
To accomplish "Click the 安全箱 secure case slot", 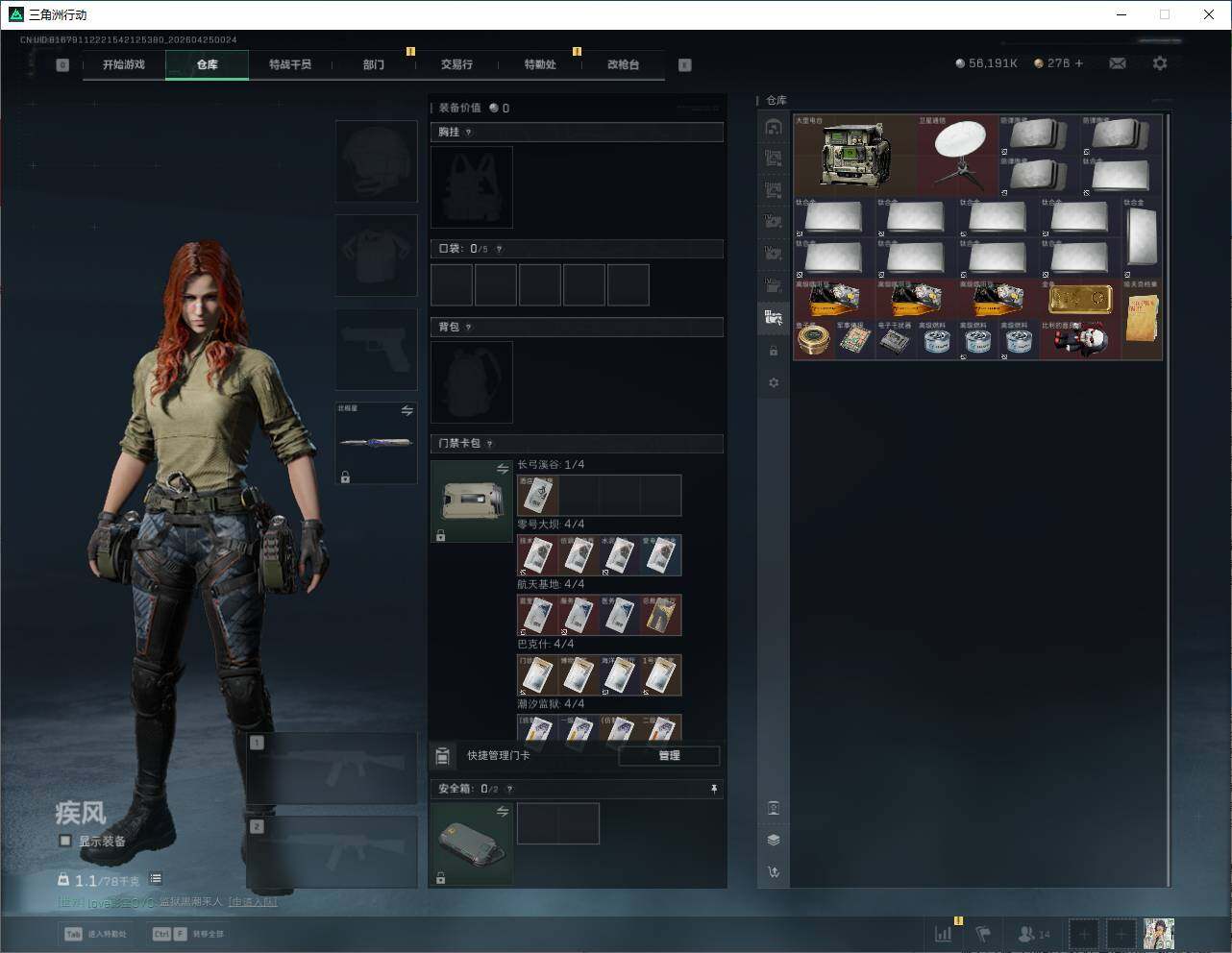I will 472,844.
